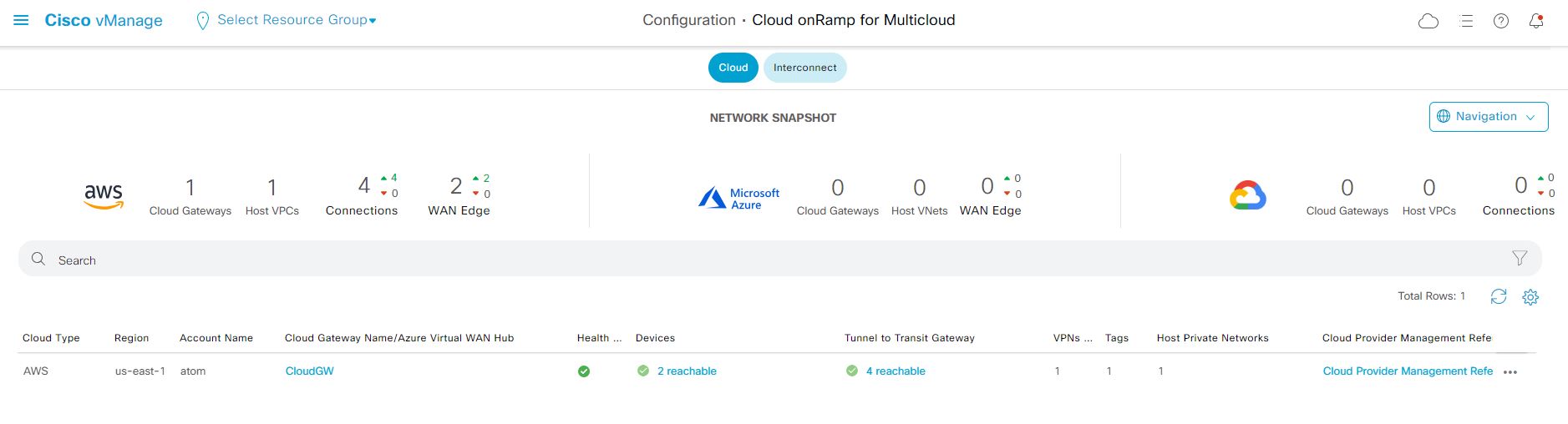Open the Select Resource Group dropdown
The width and height of the screenshot is (1568, 424).
297,20
